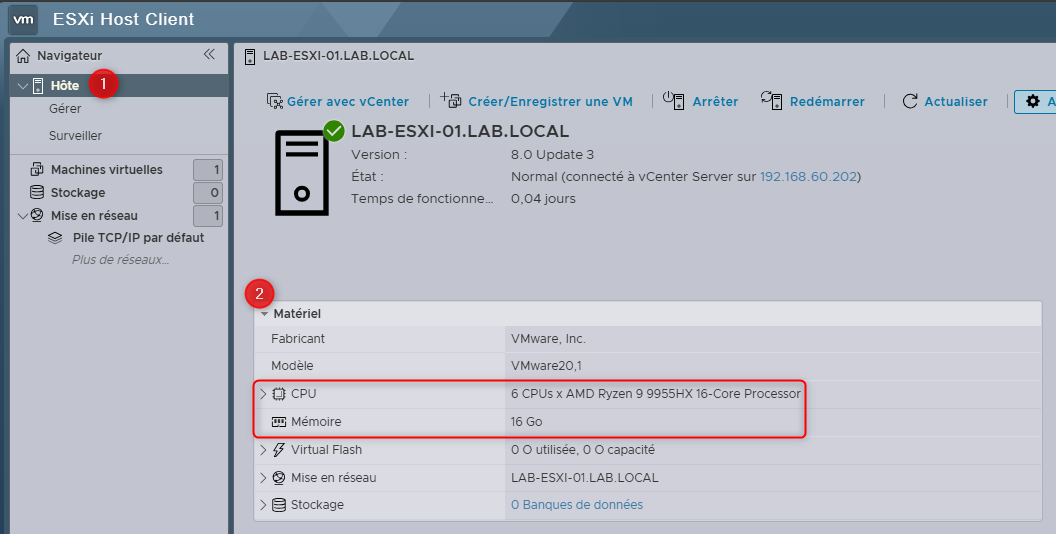Click the Mise en réseau count badge
Screen dimensions: 1056x534
tap(208, 216)
